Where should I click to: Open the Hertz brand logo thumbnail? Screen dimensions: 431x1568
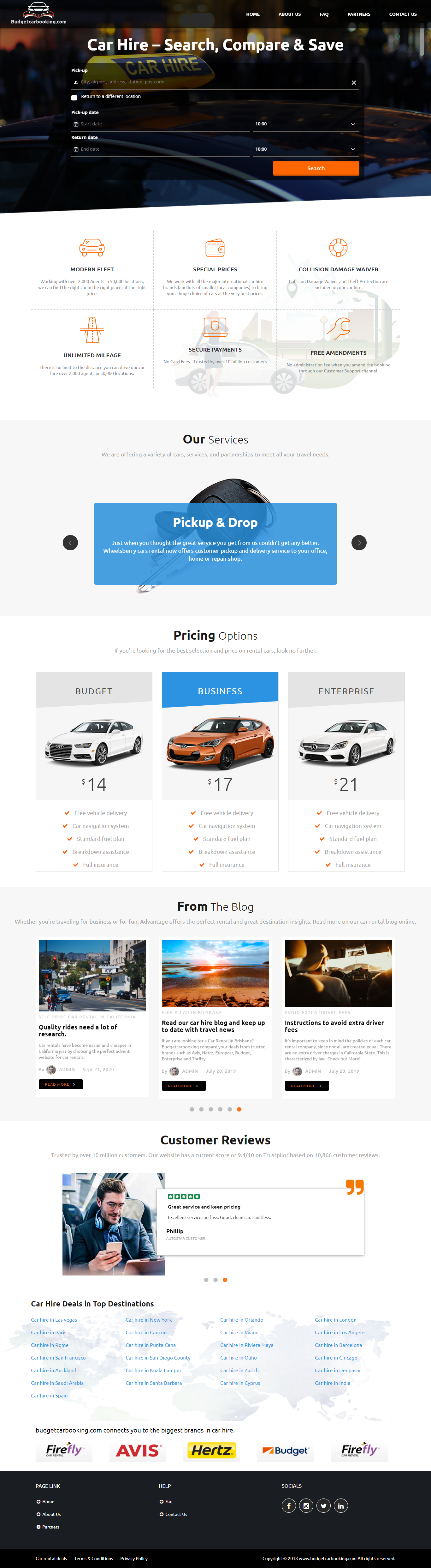click(x=211, y=1450)
